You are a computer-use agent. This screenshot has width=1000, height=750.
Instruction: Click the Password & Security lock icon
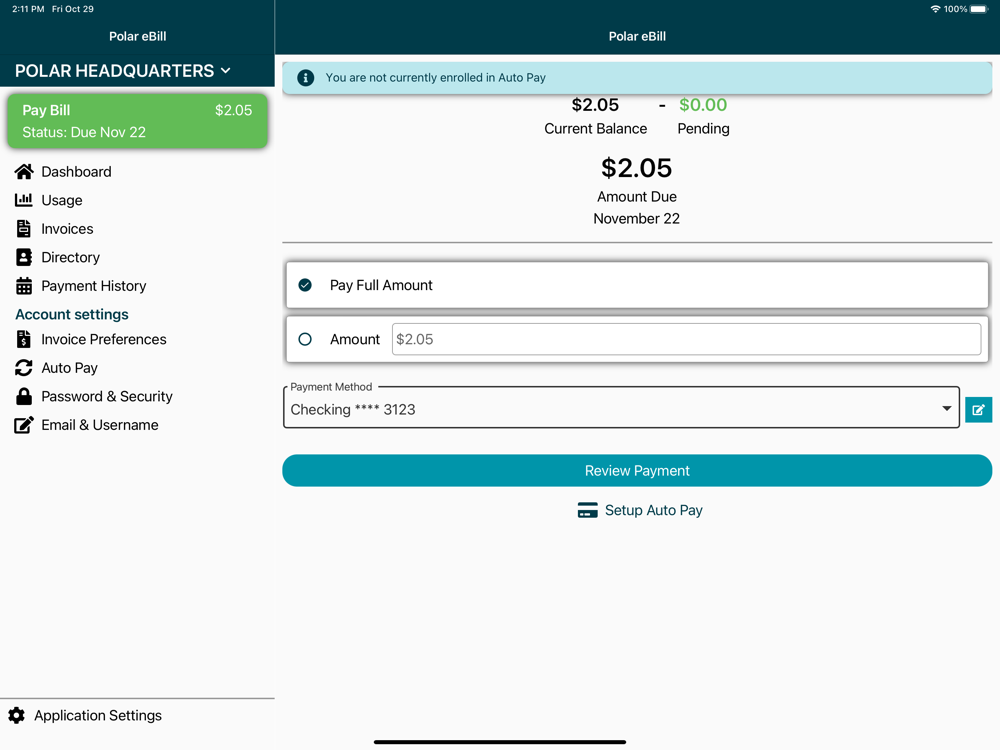point(24,396)
